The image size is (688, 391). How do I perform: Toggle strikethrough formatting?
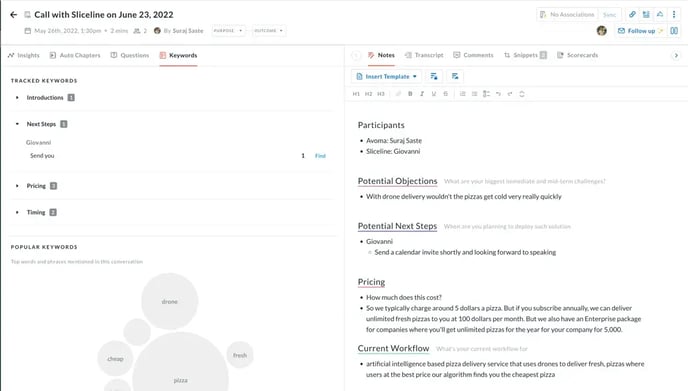446,94
